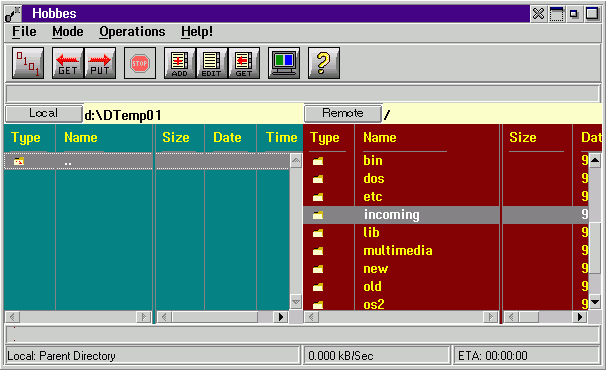Select the remote incoming folder
The image size is (606, 370).
[392, 215]
